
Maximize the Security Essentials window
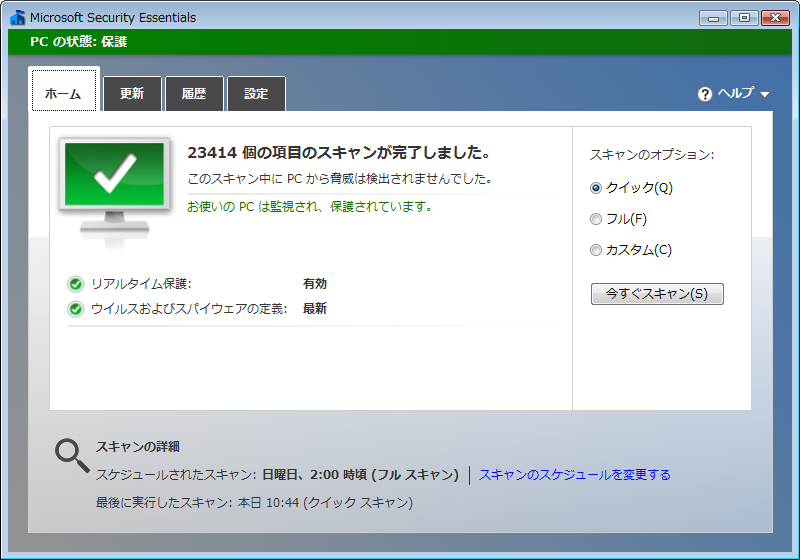[x=744, y=18]
